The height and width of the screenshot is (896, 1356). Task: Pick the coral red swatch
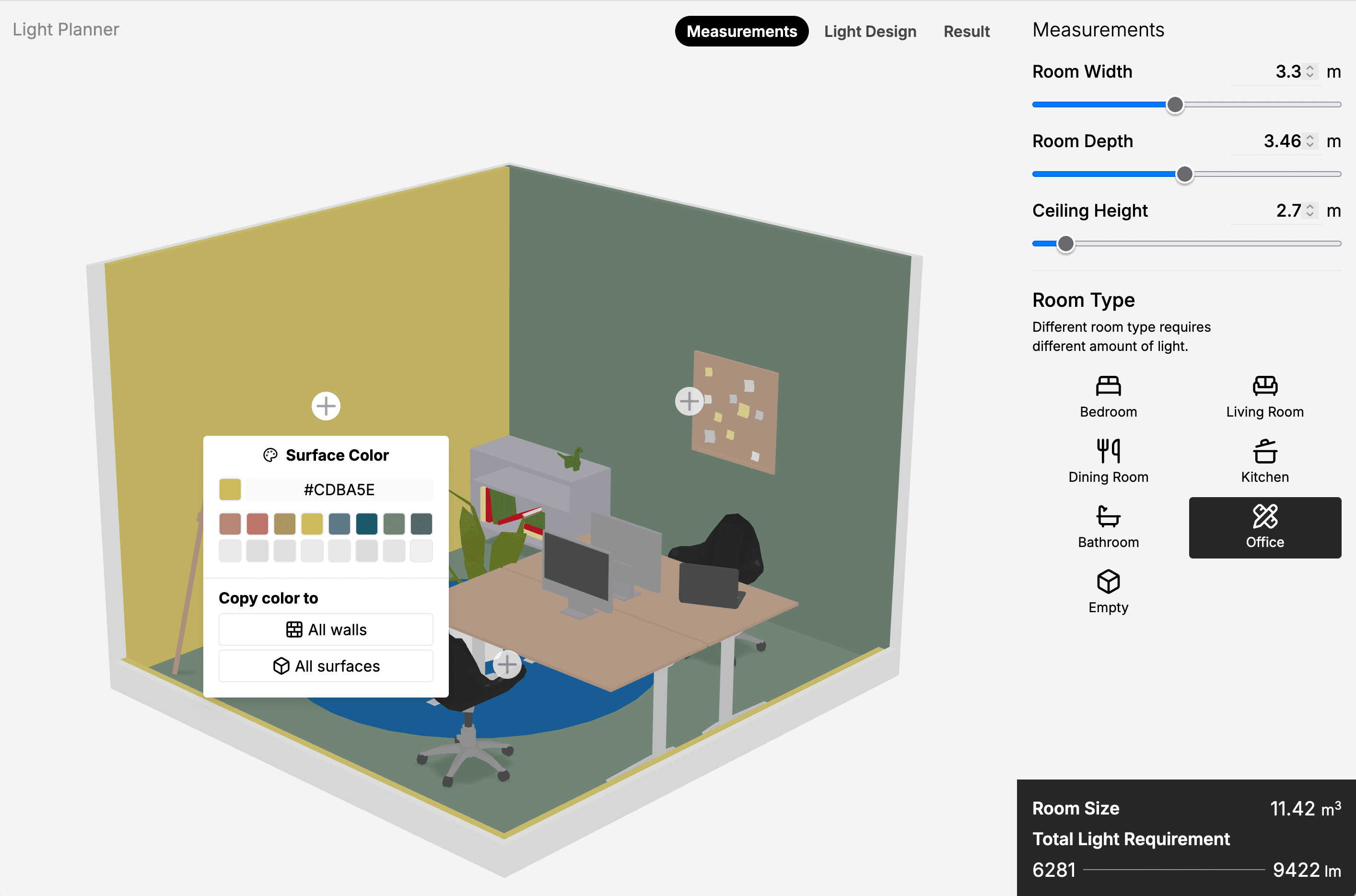[257, 524]
